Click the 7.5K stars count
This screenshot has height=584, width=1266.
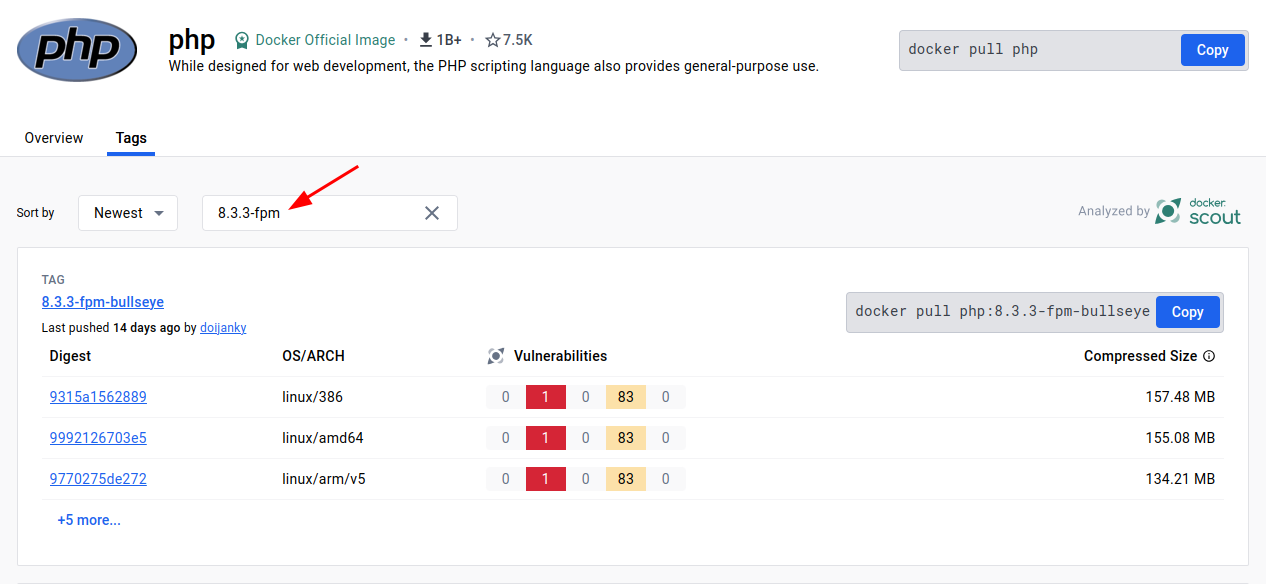pyautogui.click(x=518, y=40)
